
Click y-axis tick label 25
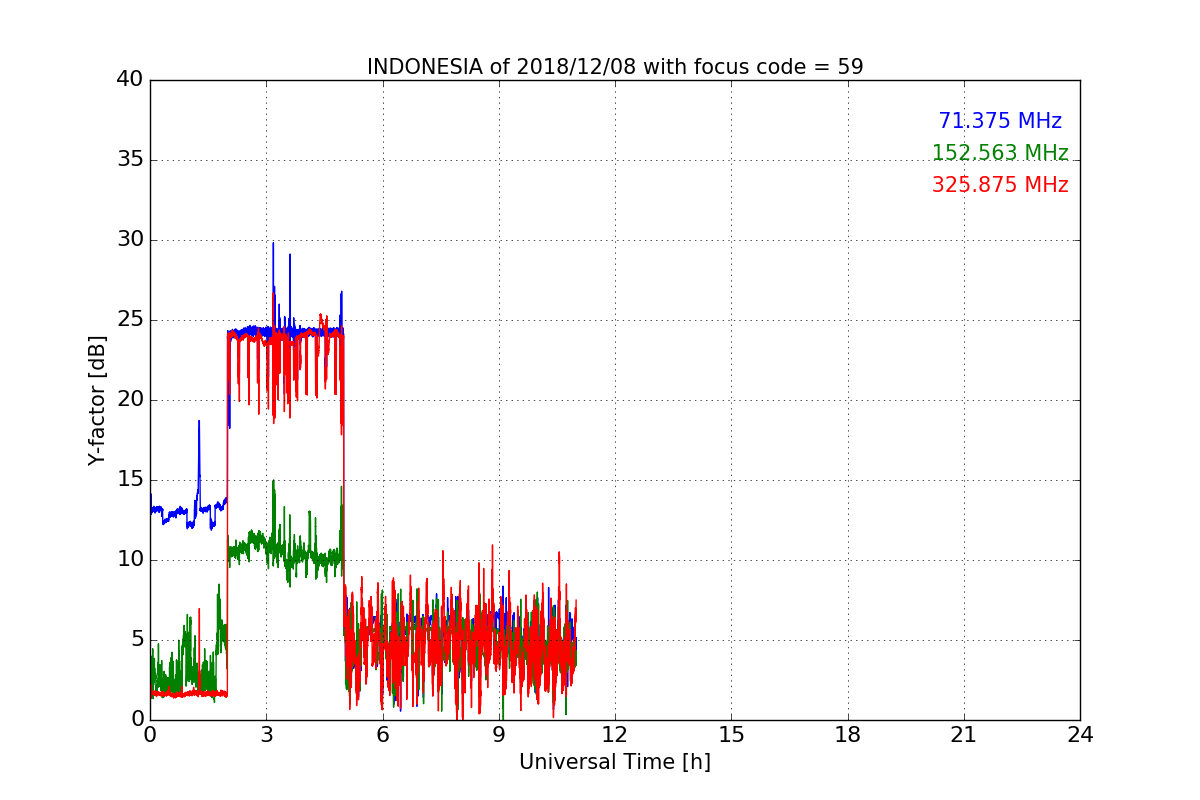click(x=129, y=320)
